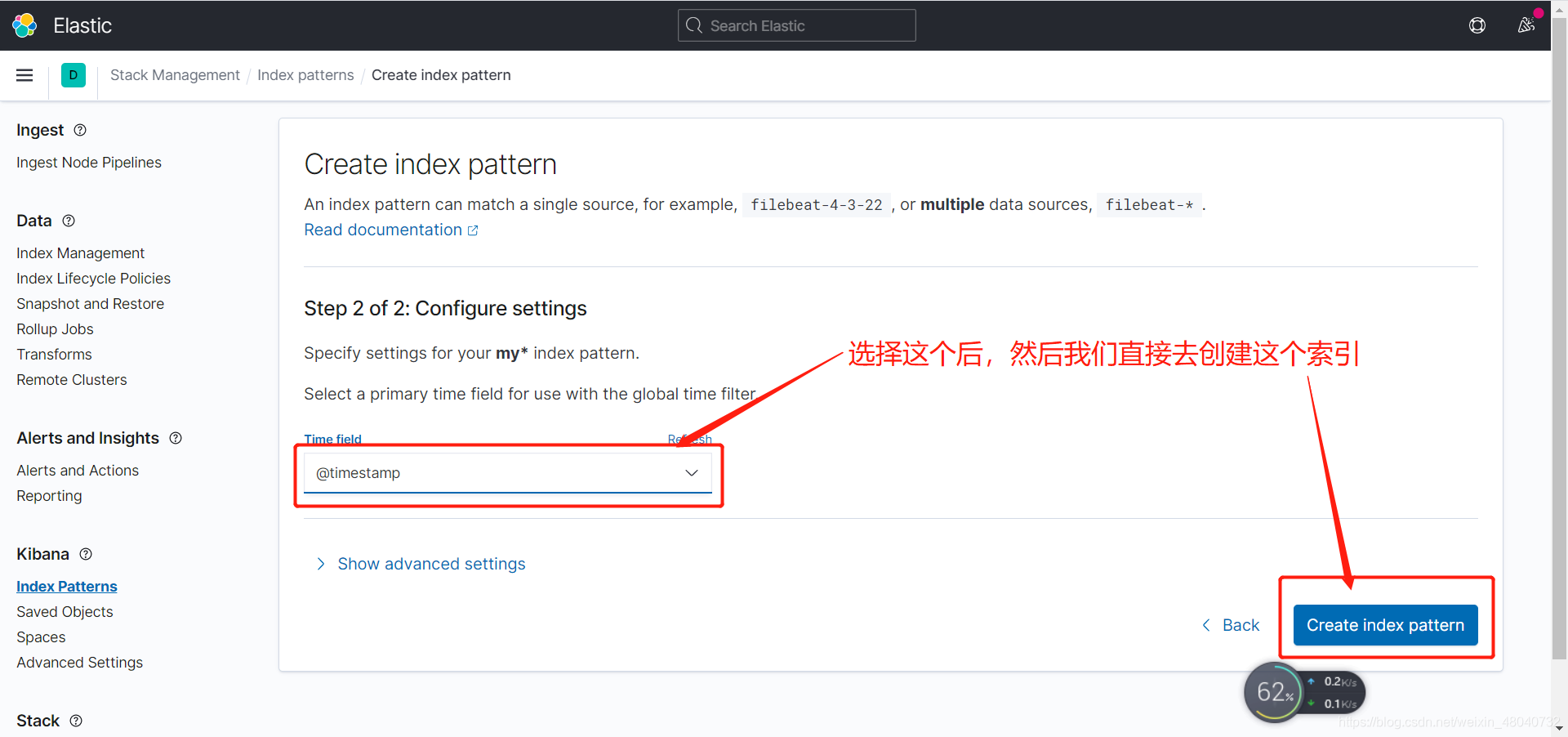Viewport: 1568px width, 737px height.
Task: Click the Alerts and Insights help icon
Action: [176, 438]
